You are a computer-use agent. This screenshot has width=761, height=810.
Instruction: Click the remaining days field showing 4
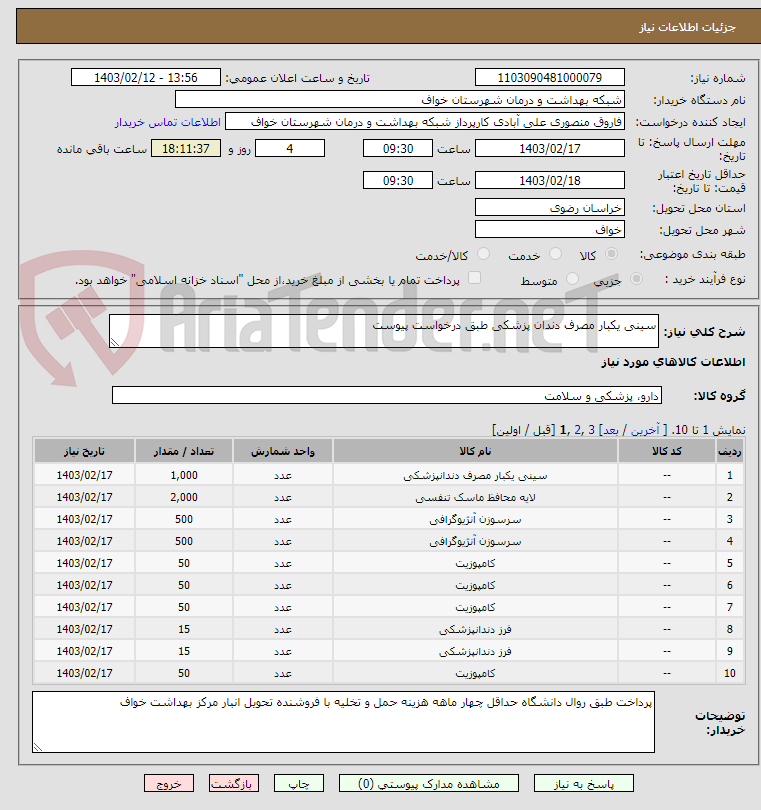[x=290, y=149]
